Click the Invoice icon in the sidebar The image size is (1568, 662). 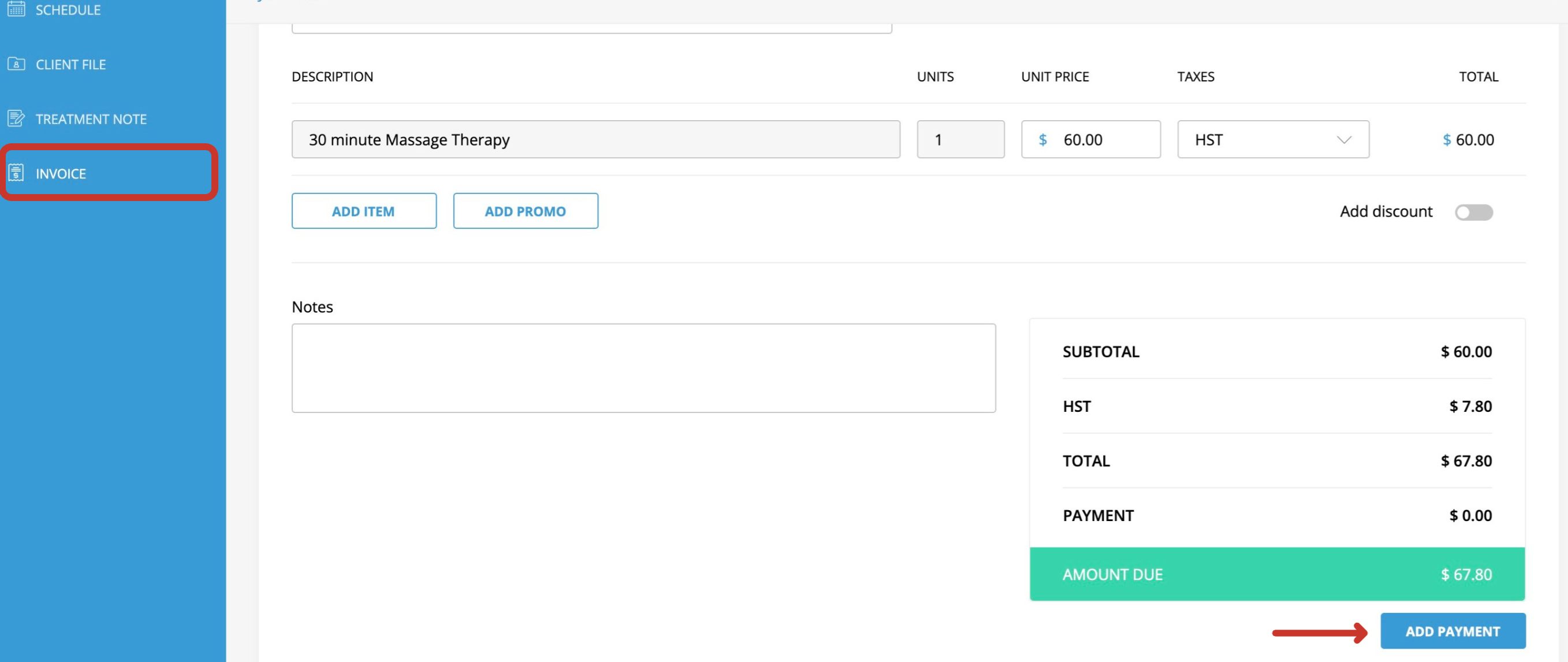[x=15, y=173]
